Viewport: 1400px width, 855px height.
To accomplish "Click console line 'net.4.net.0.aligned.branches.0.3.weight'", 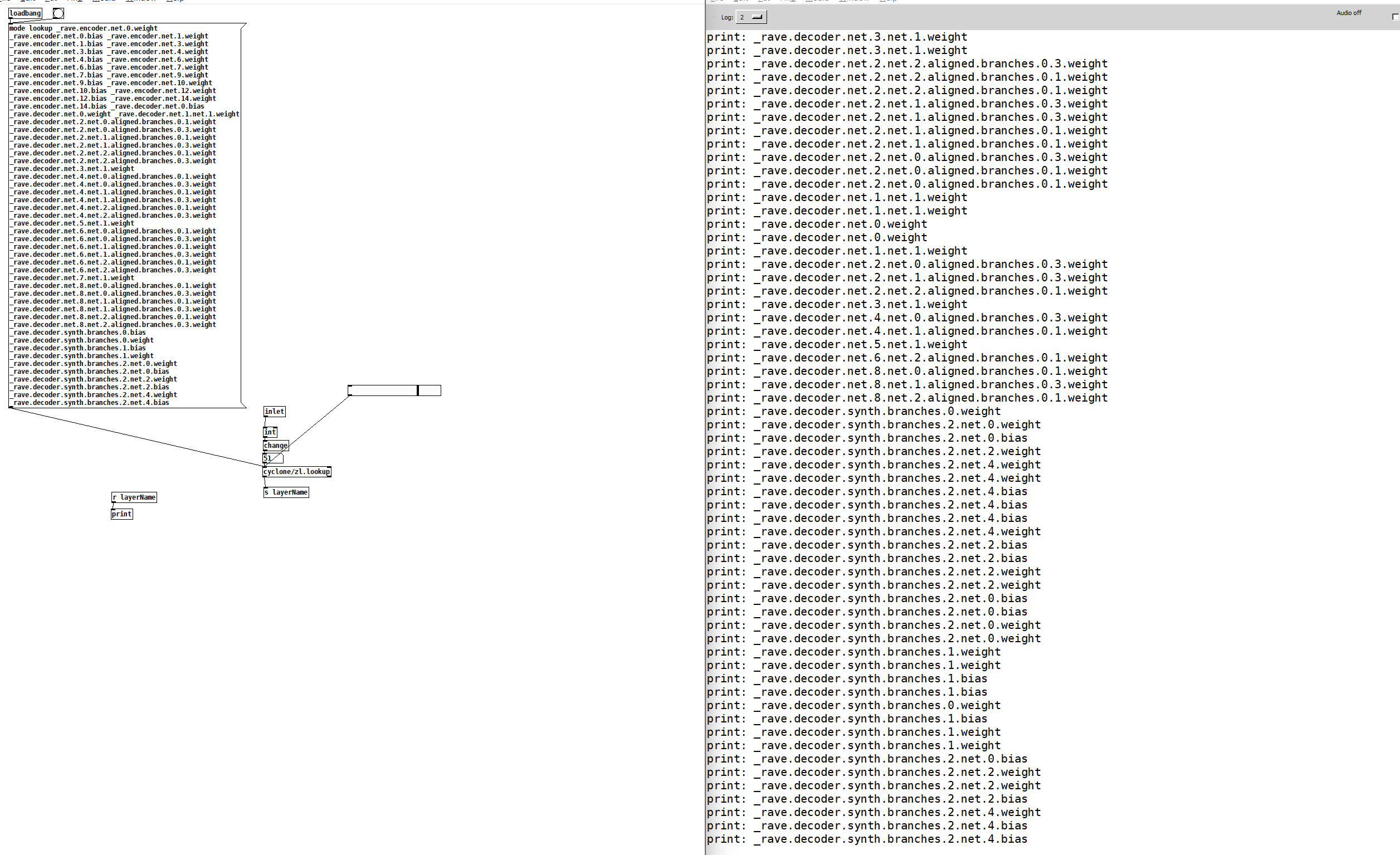I will pyautogui.click(x=908, y=318).
